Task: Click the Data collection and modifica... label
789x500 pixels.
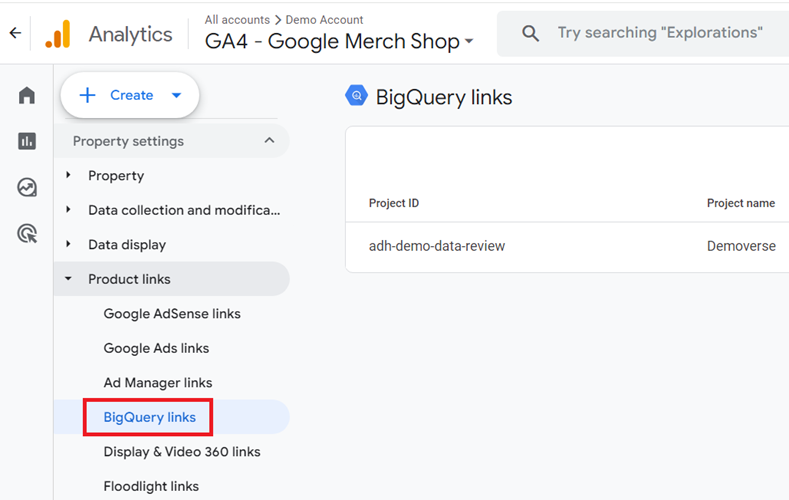Action: click(x=184, y=210)
